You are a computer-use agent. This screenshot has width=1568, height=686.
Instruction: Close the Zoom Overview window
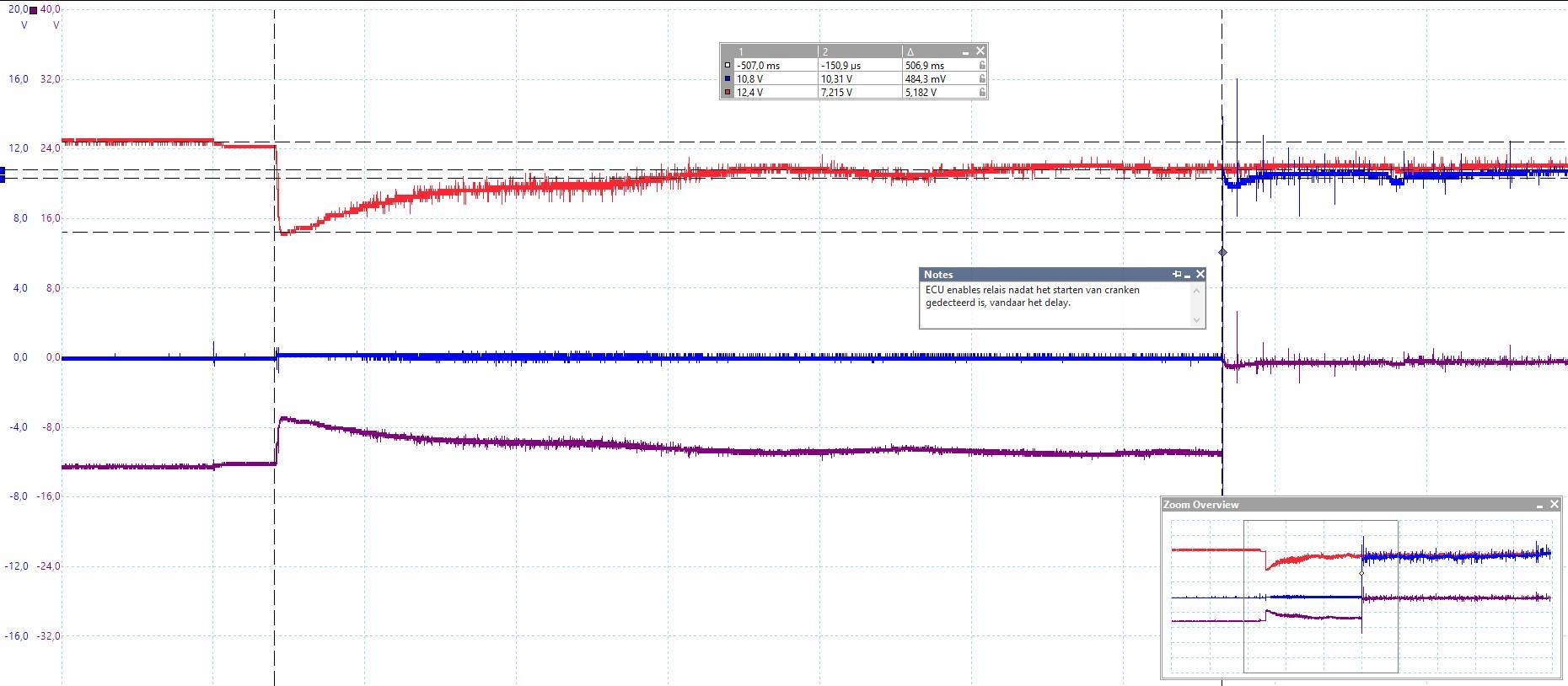point(1555,505)
